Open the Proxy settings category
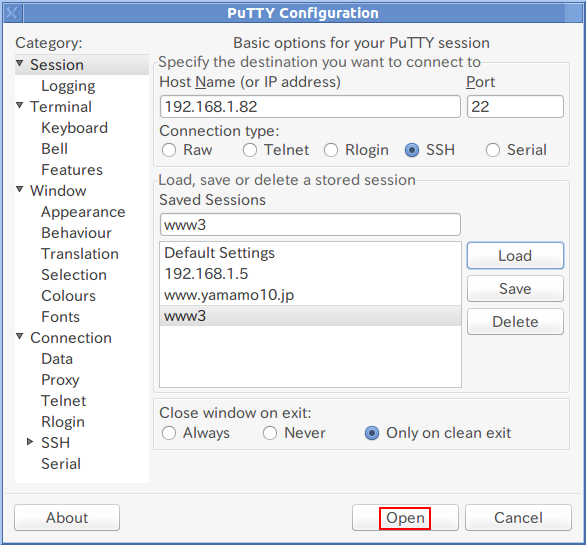 [x=60, y=380]
